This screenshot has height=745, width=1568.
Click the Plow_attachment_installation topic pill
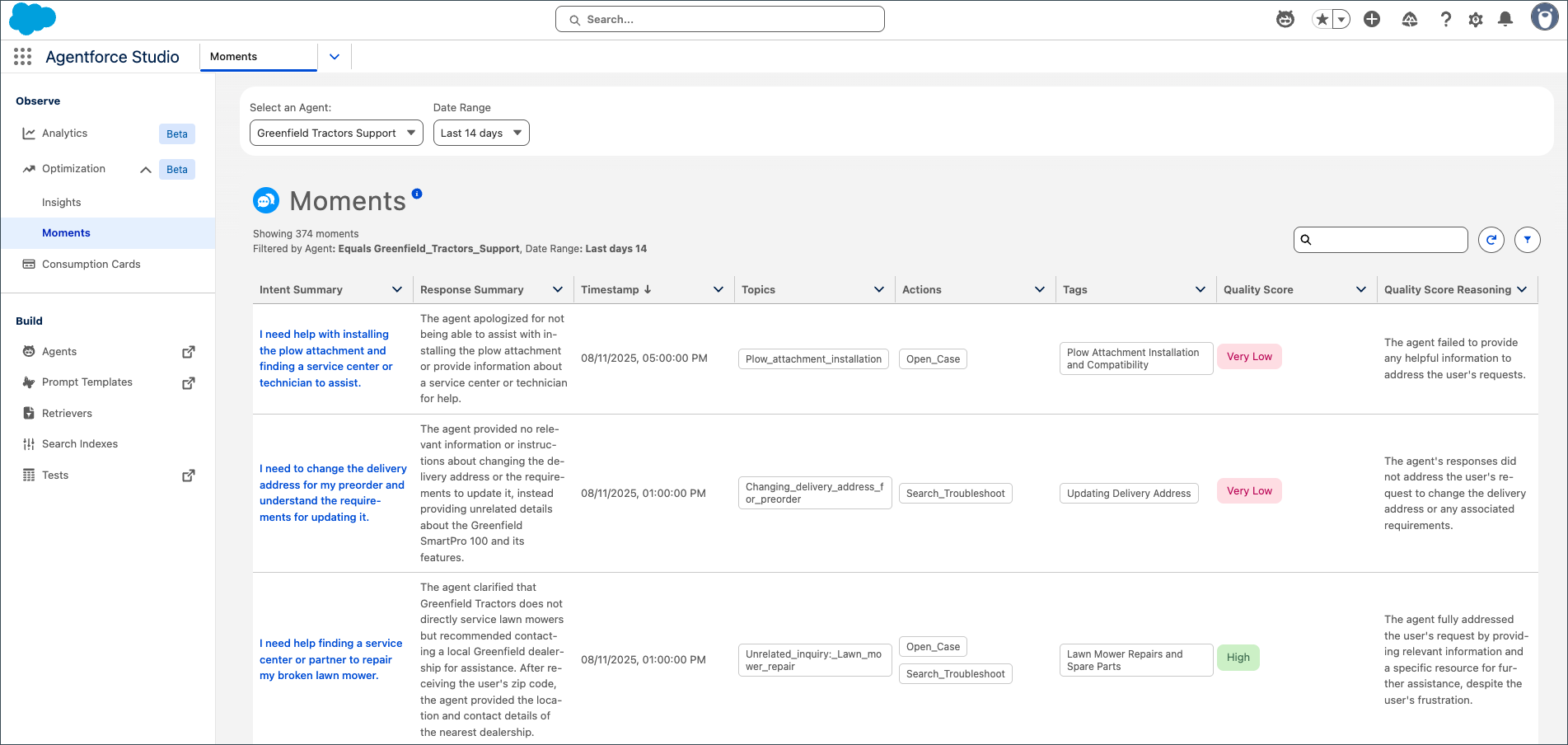coord(813,359)
